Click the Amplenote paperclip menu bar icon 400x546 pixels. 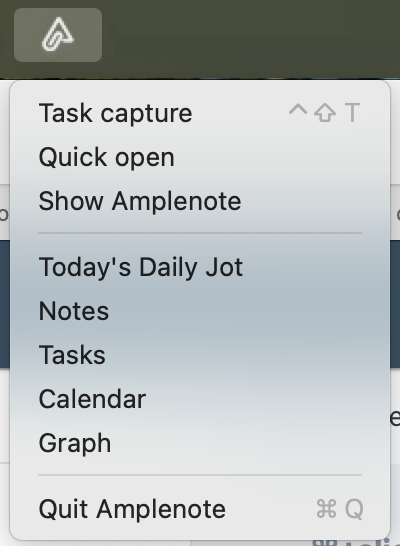(58, 35)
